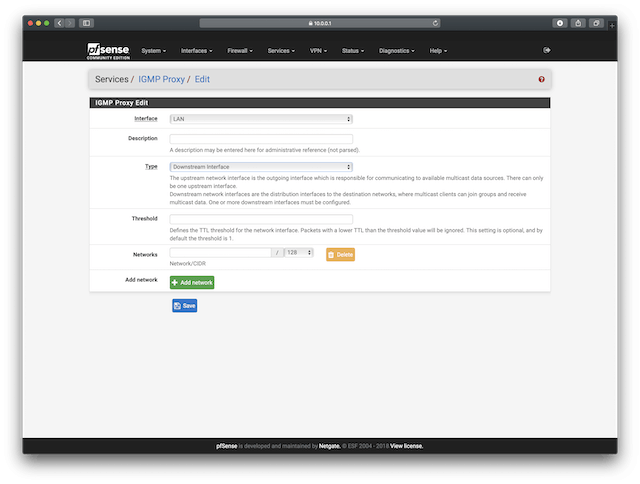
Task: Click the pfSense footer link
Action: tap(227, 446)
